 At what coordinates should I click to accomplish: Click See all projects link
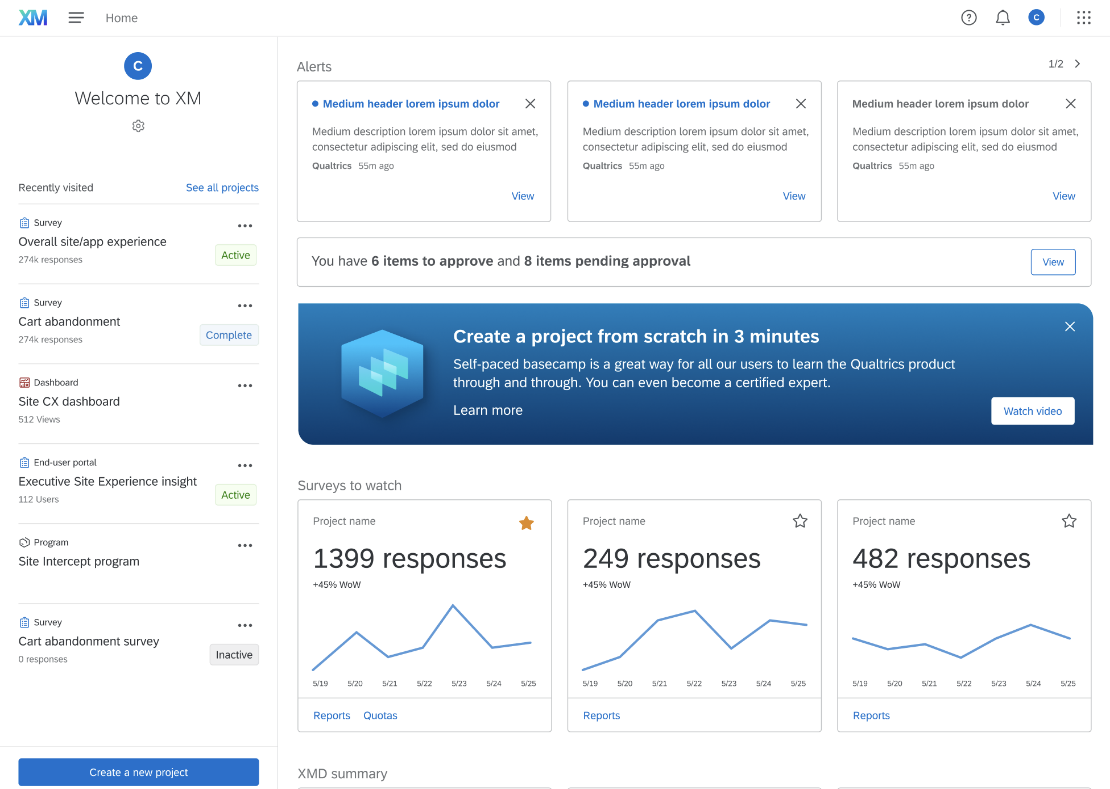(x=222, y=188)
